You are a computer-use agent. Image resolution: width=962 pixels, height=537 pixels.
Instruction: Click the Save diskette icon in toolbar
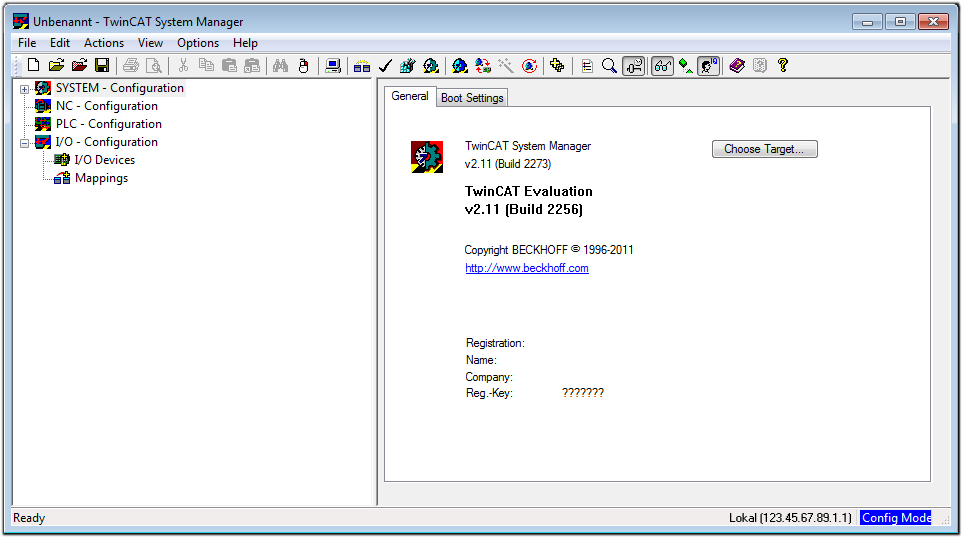[x=102, y=66]
